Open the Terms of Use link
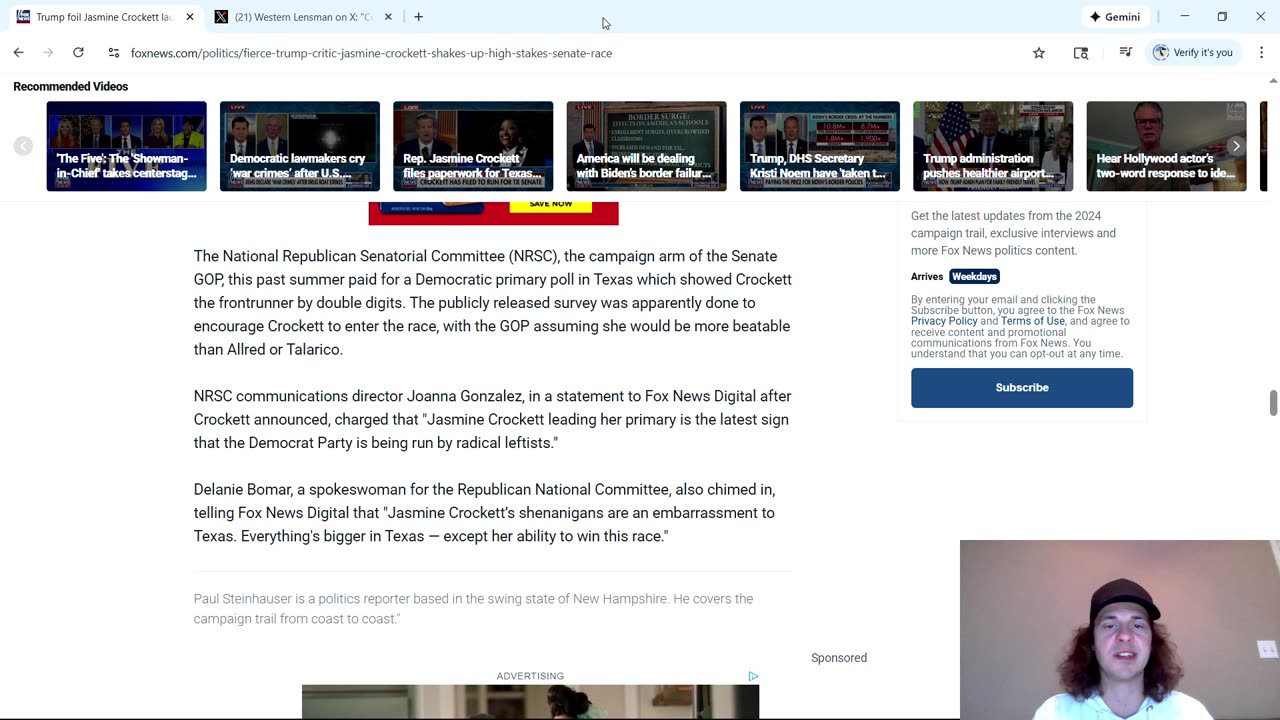Image resolution: width=1280 pixels, height=720 pixels. click(x=1033, y=321)
